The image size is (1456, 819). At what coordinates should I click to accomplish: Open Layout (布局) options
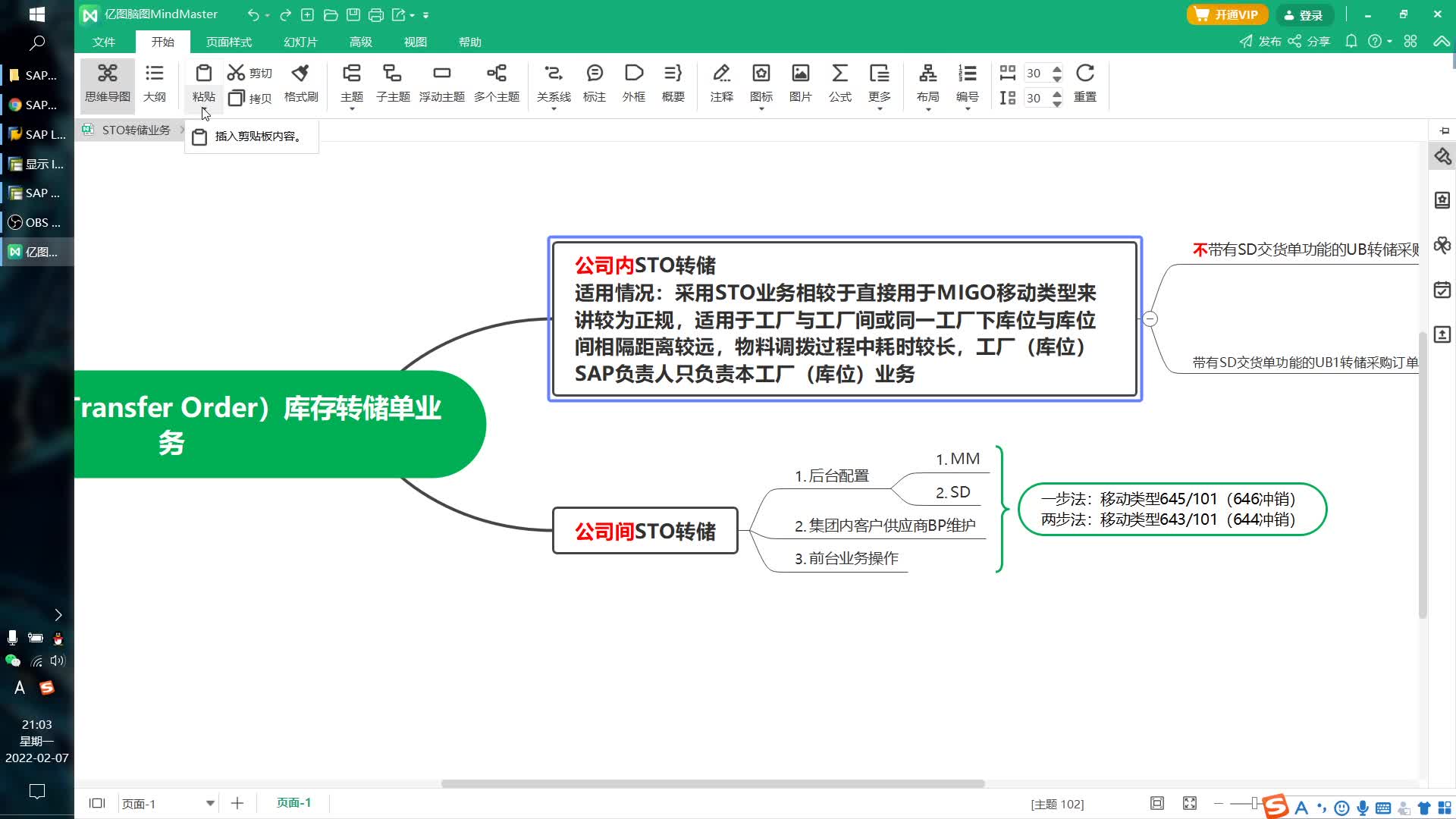click(x=928, y=83)
